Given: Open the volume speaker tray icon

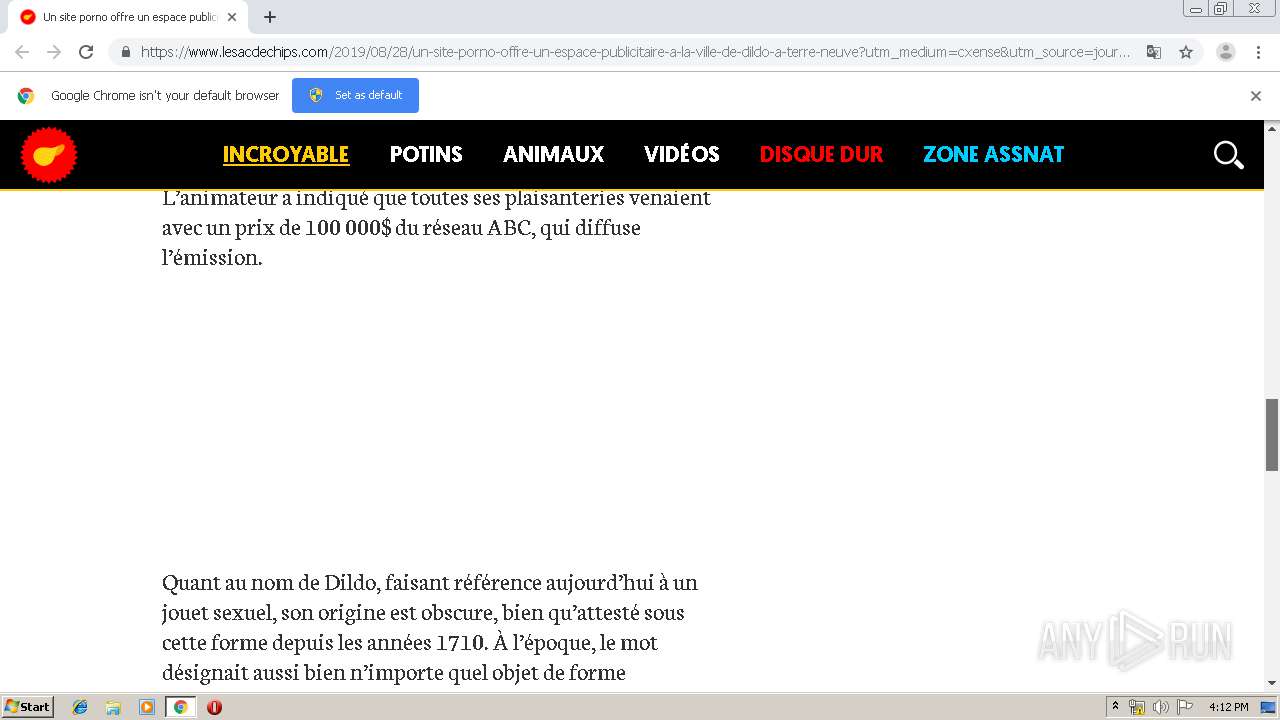Looking at the screenshot, I should [x=1160, y=707].
